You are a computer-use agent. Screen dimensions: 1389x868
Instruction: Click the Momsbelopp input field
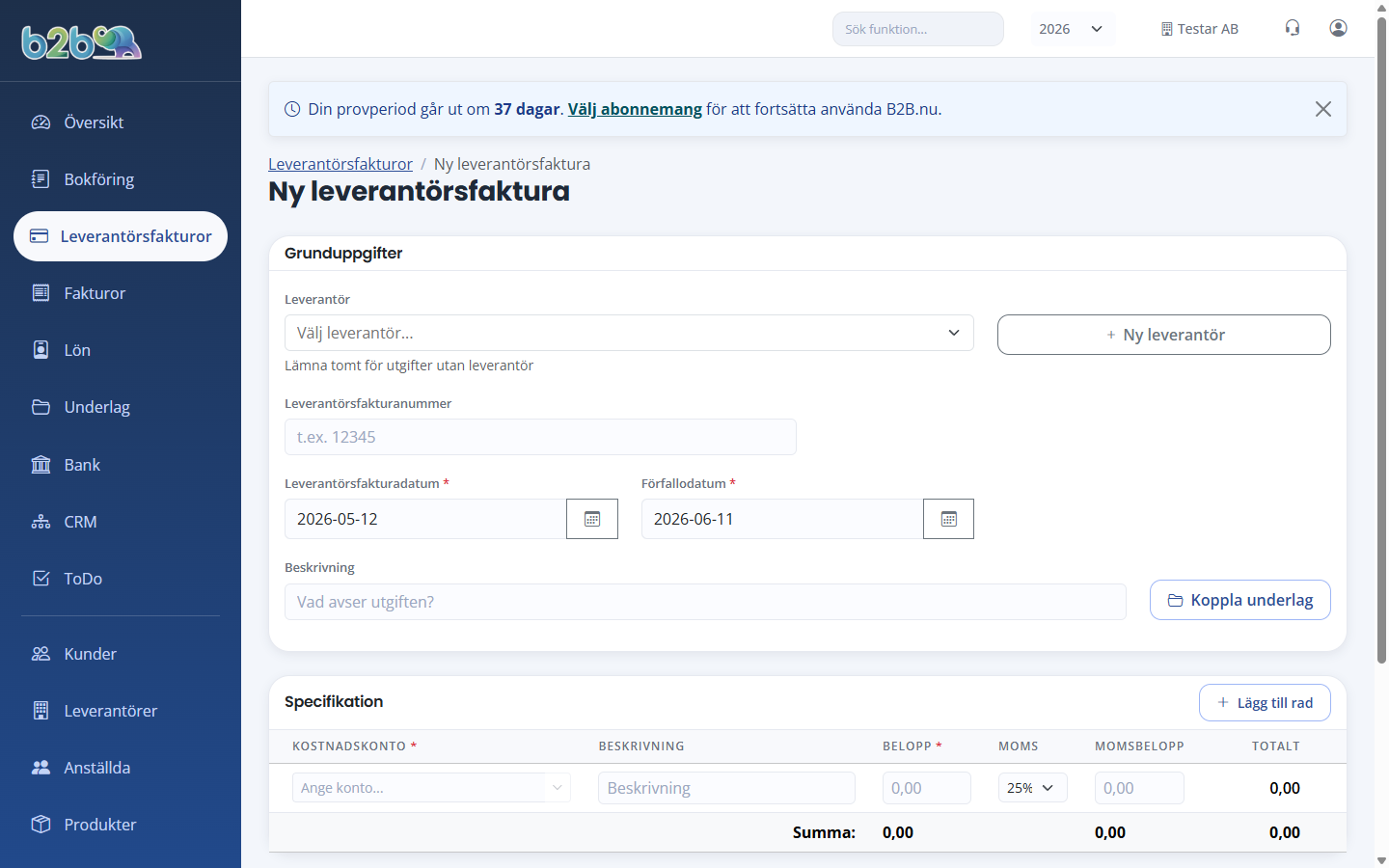1139,788
